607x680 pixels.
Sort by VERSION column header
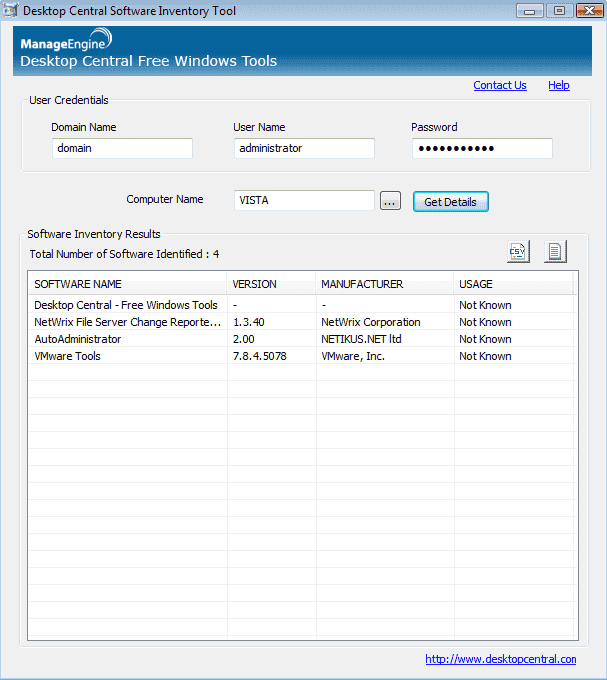tap(271, 284)
